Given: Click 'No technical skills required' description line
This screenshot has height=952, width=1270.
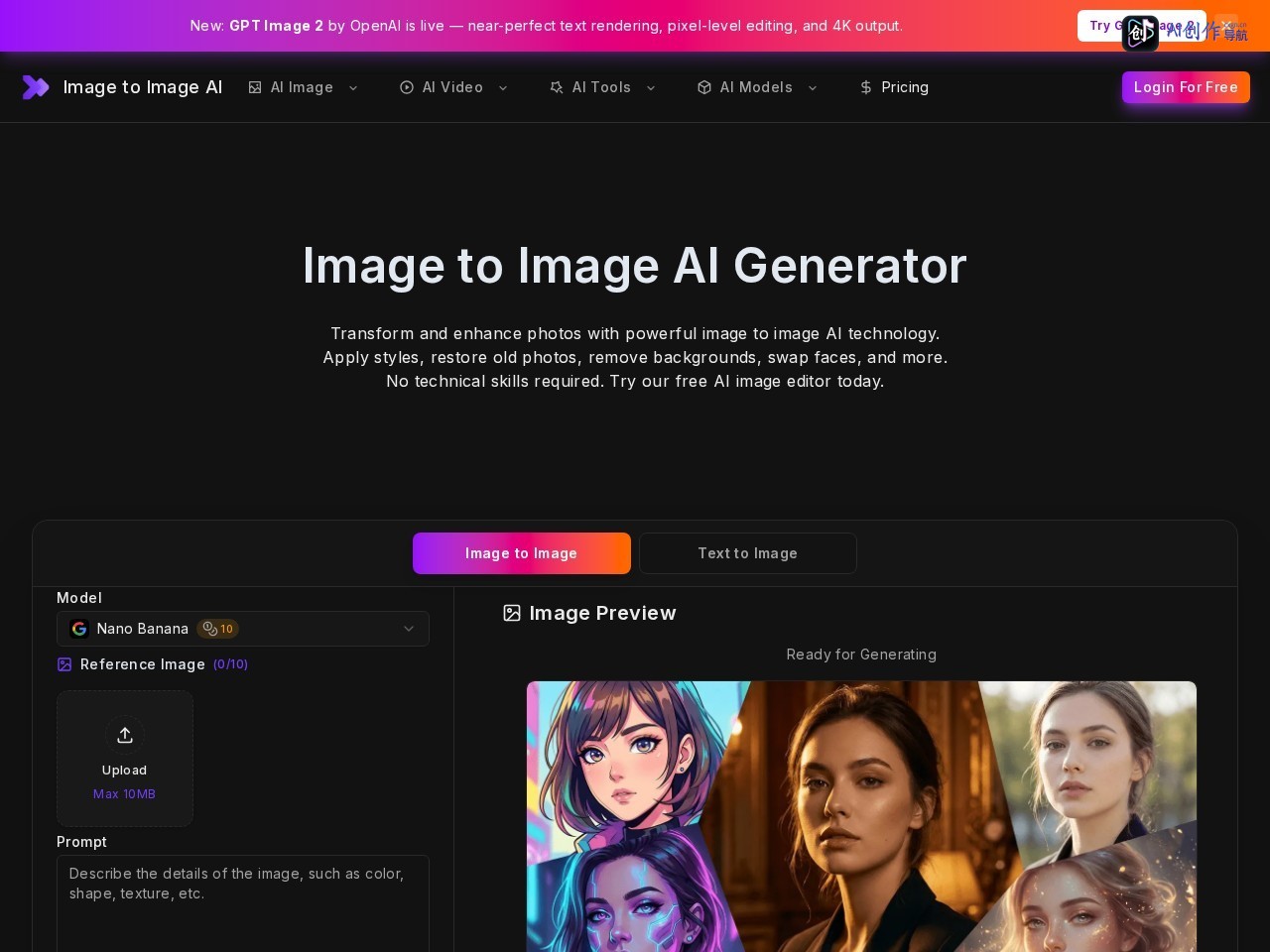Looking at the screenshot, I should [x=635, y=381].
